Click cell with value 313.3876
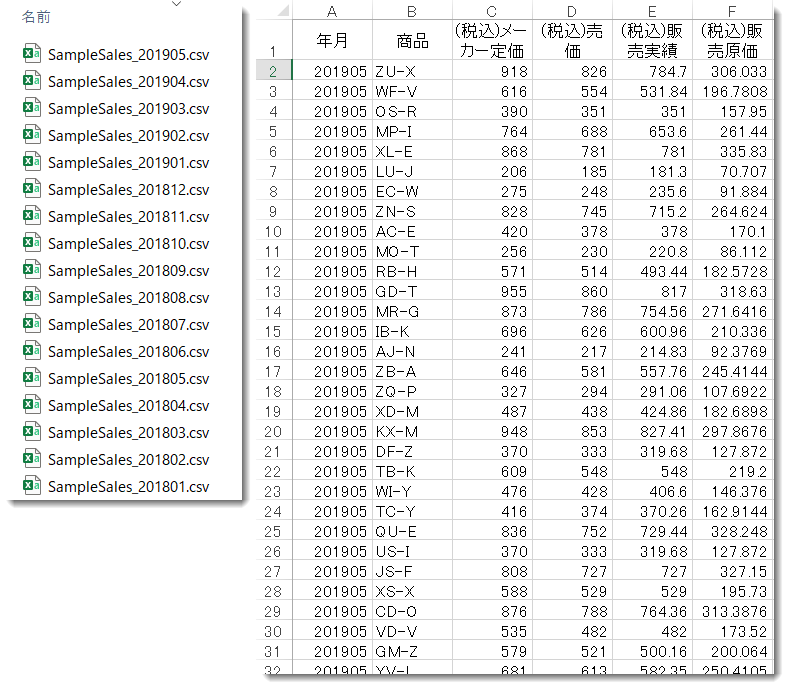Viewport: 789px width, 689px height. pyautogui.click(x=732, y=611)
